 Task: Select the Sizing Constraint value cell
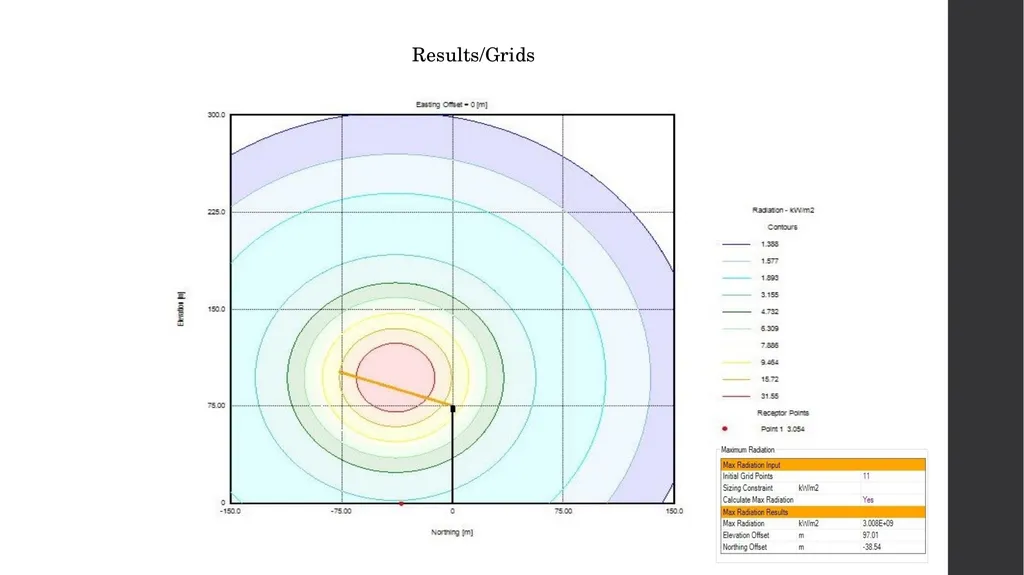893,488
